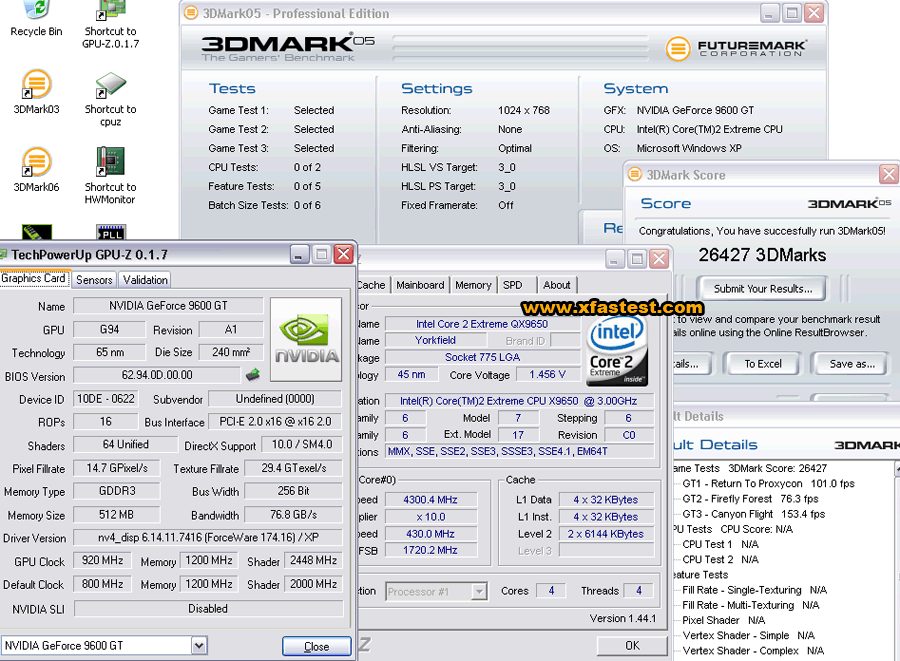Open the Cache tab in CPU-Z

[372, 285]
